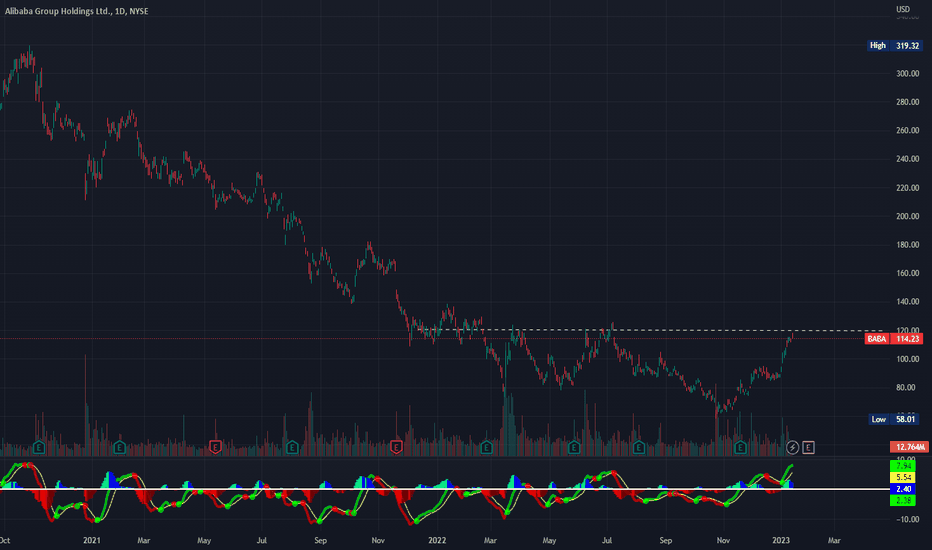Click the lightning bolt latest-news icon
This screenshot has width=932, height=550.
point(792,447)
